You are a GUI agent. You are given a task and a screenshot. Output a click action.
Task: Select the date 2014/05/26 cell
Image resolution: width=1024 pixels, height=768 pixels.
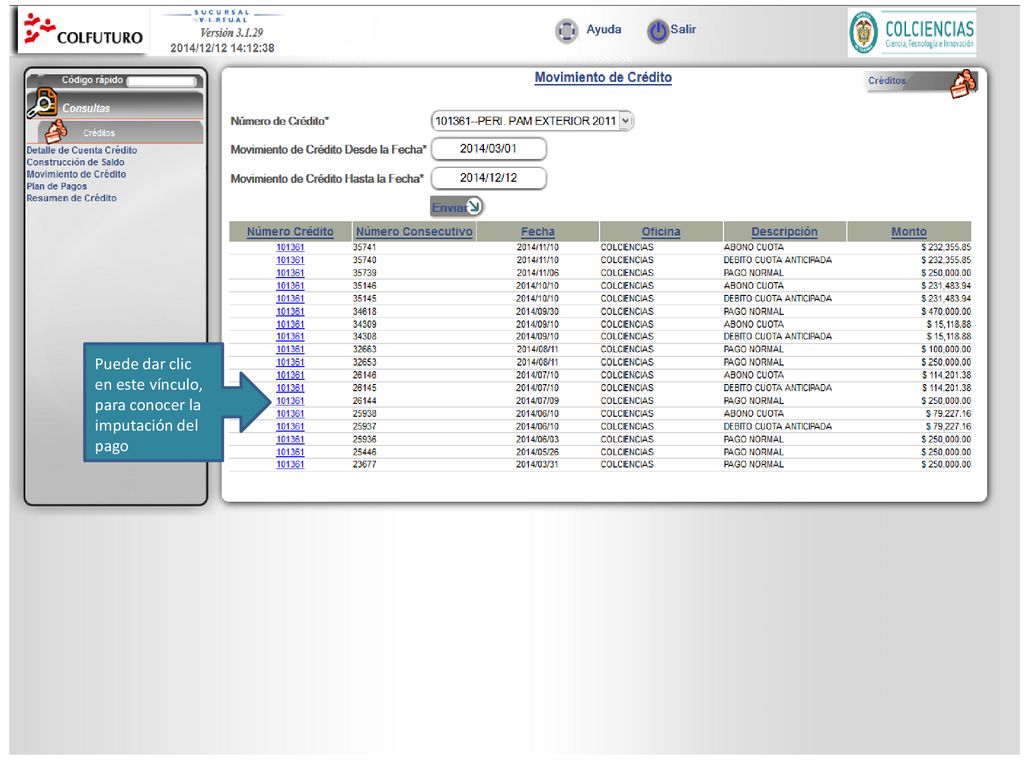click(x=537, y=452)
